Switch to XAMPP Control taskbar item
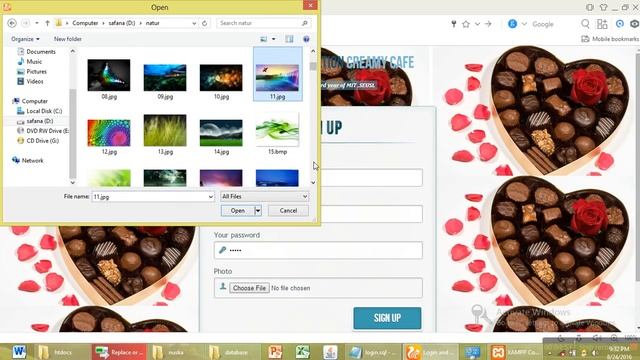Image resolution: width=640 pixels, height=360 pixels. (x=516, y=352)
